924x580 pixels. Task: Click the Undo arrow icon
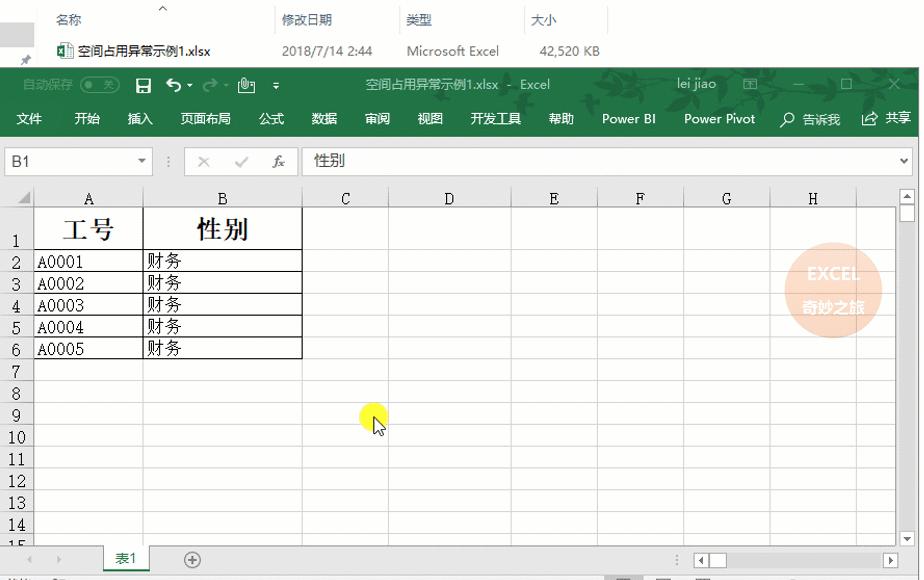click(x=172, y=84)
